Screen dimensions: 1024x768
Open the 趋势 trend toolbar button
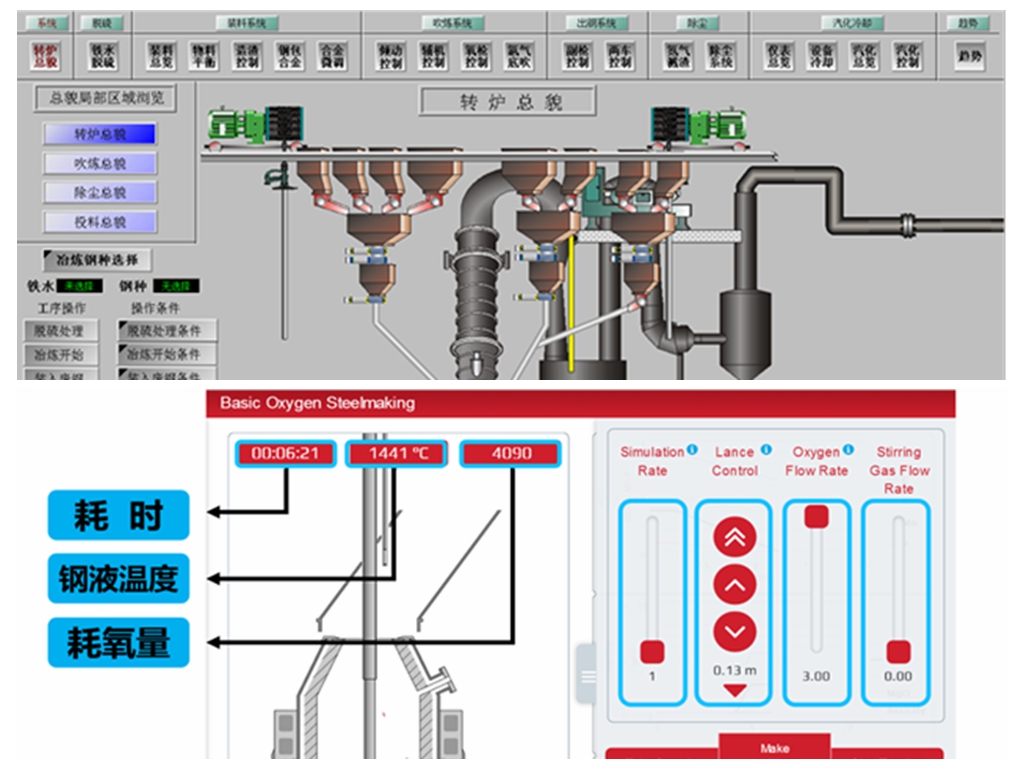pyautogui.click(x=968, y=56)
